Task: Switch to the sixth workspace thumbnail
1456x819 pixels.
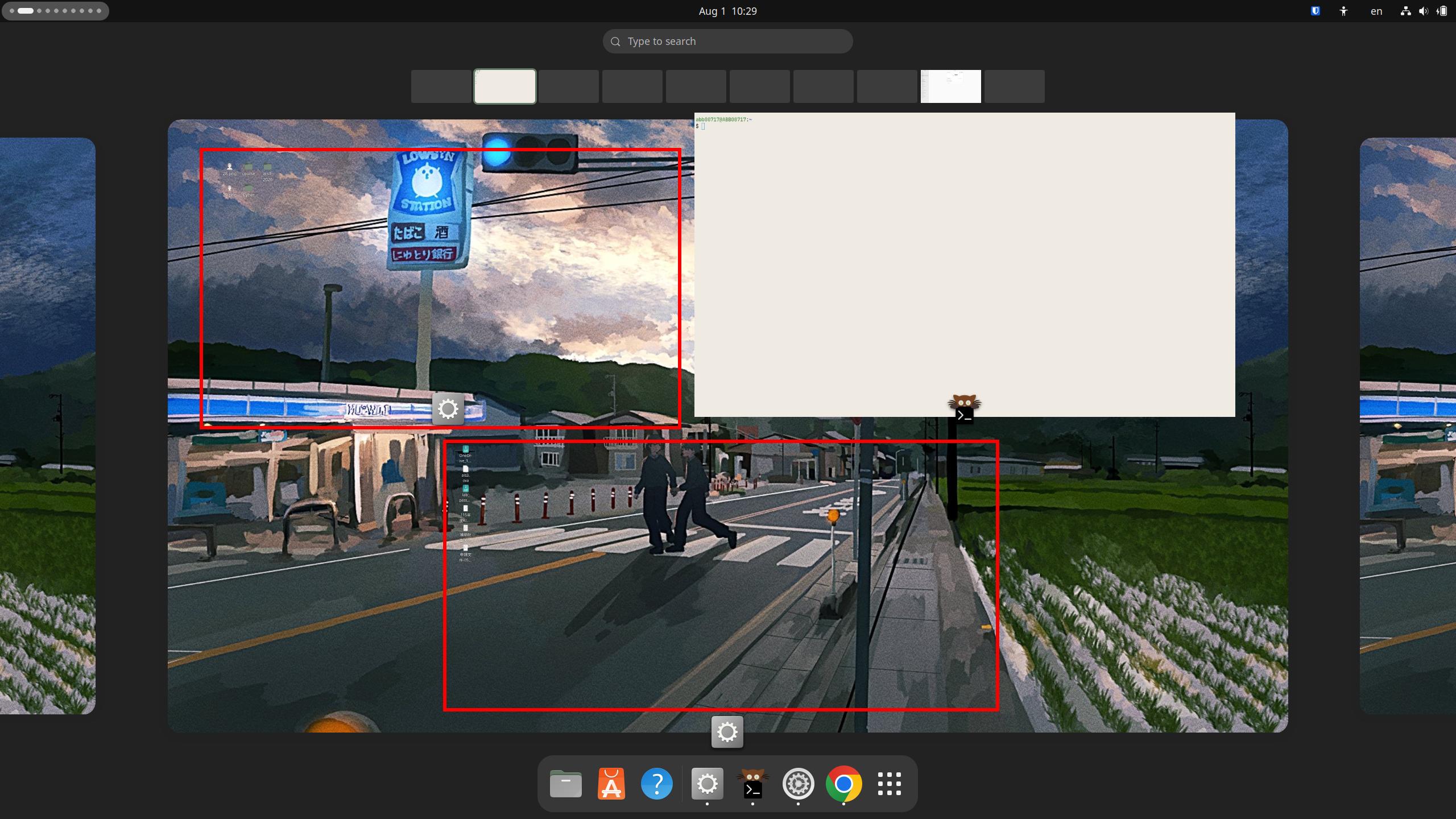Action: click(760, 86)
